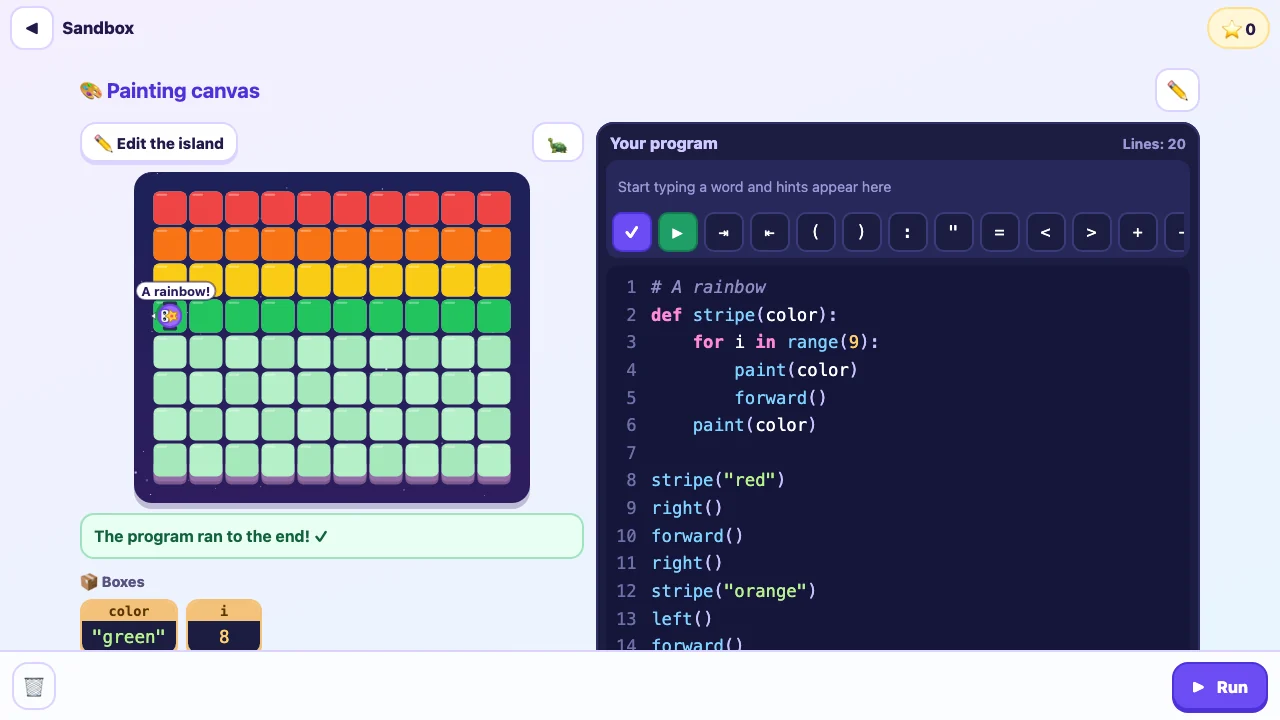Insert a greater-than symbol

1092,232
